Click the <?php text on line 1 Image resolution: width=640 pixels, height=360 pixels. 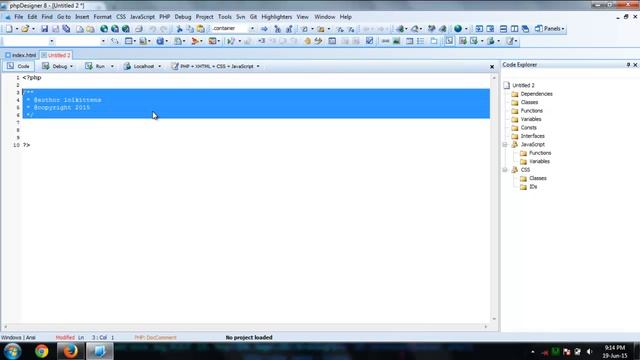(x=32, y=78)
